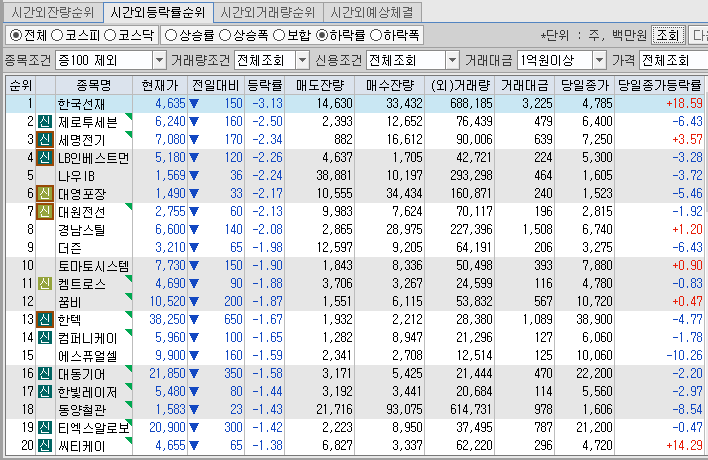The height and width of the screenshot is (460, 708).
Task: Click the 신 credit icon beside 대원전선
Action: (x=45, y=212)
